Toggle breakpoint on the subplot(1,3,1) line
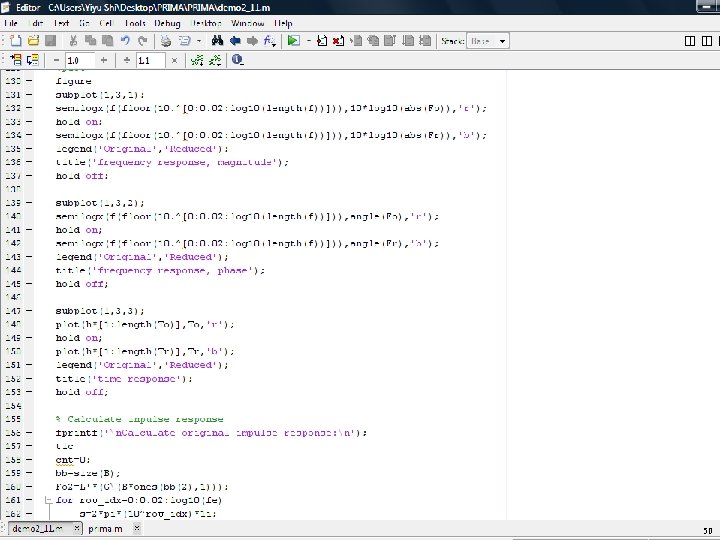This screenshot has width=720, height=540. point(29,95)
